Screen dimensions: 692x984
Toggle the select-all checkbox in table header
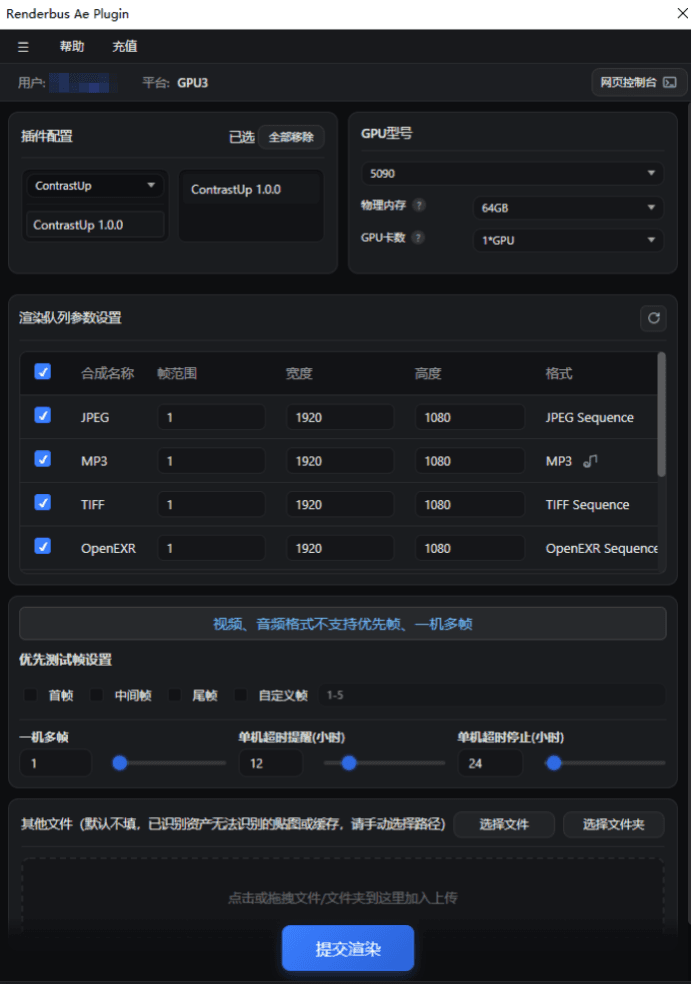tap(43, 372)
